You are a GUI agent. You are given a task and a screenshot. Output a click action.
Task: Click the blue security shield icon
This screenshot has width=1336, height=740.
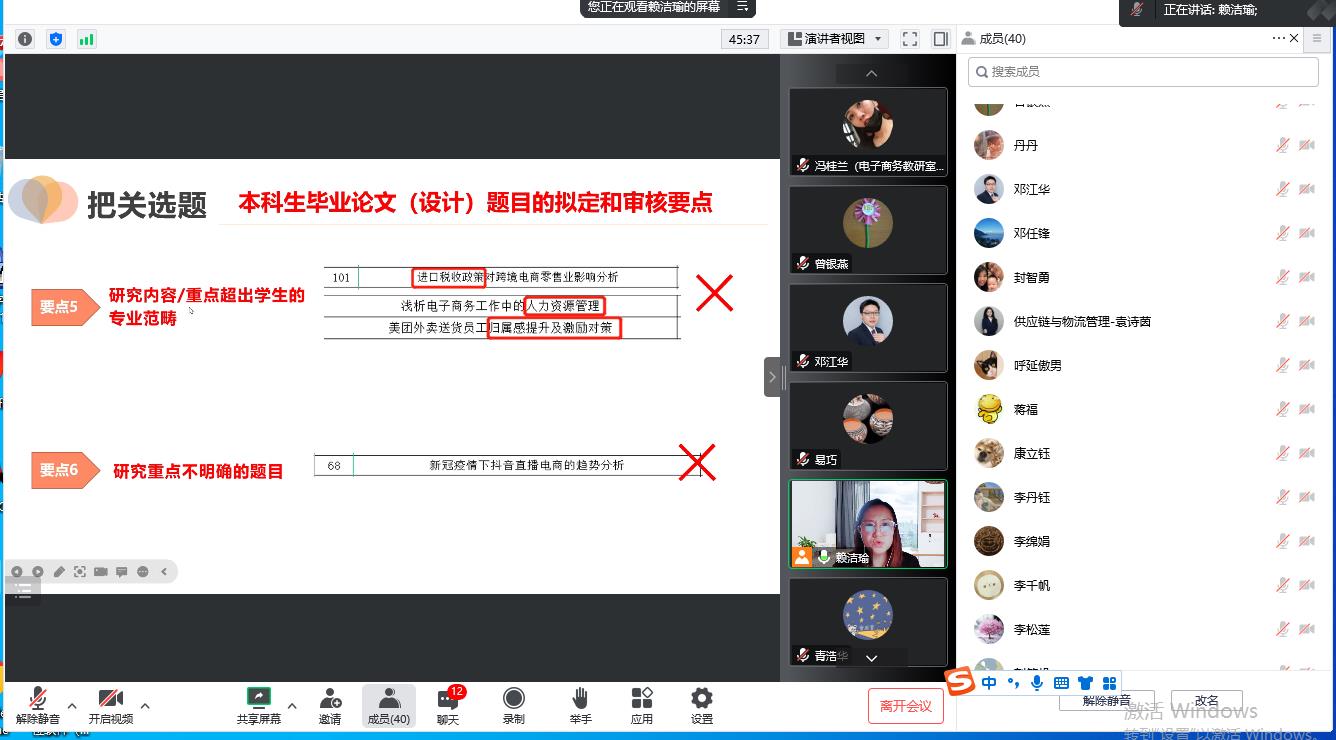pyautogui.click(x=56, y=39)
